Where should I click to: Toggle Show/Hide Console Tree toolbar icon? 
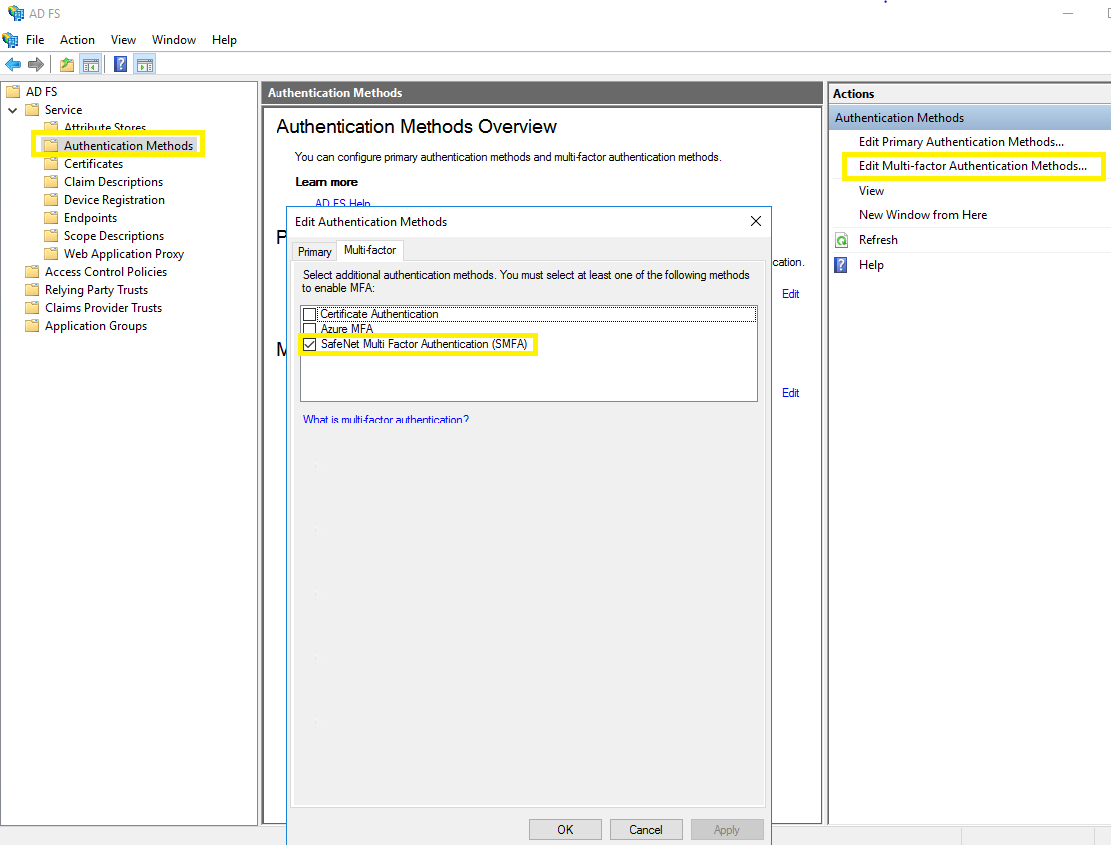click(x=91, y=65)
